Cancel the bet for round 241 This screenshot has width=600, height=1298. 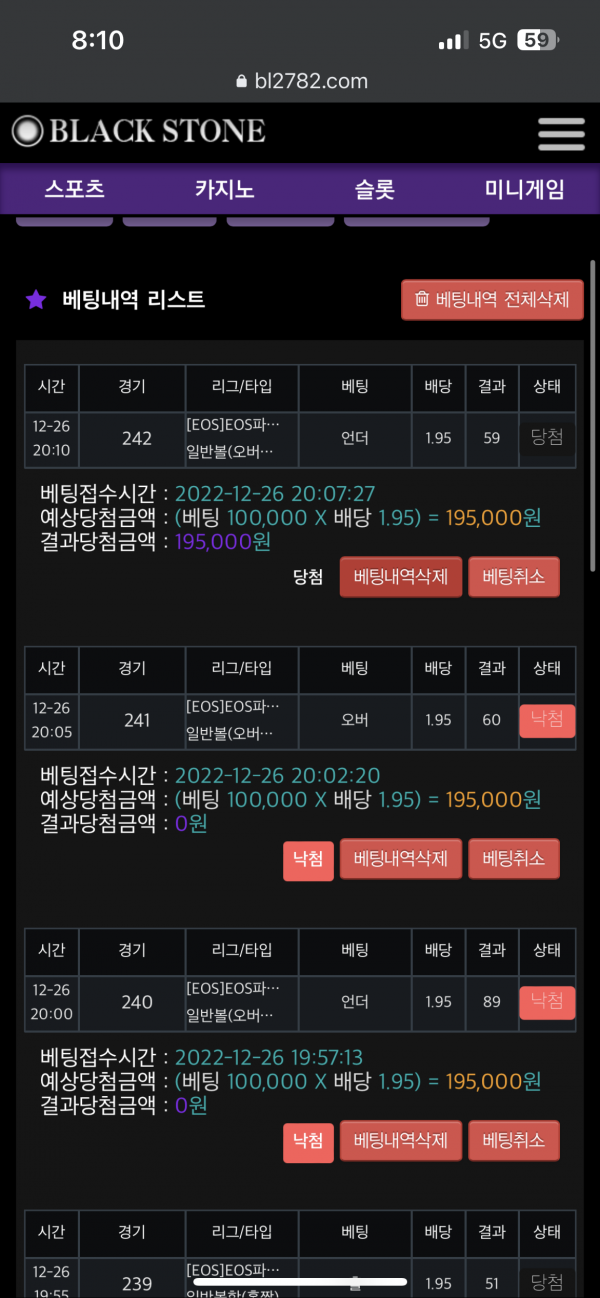[513, 858]
